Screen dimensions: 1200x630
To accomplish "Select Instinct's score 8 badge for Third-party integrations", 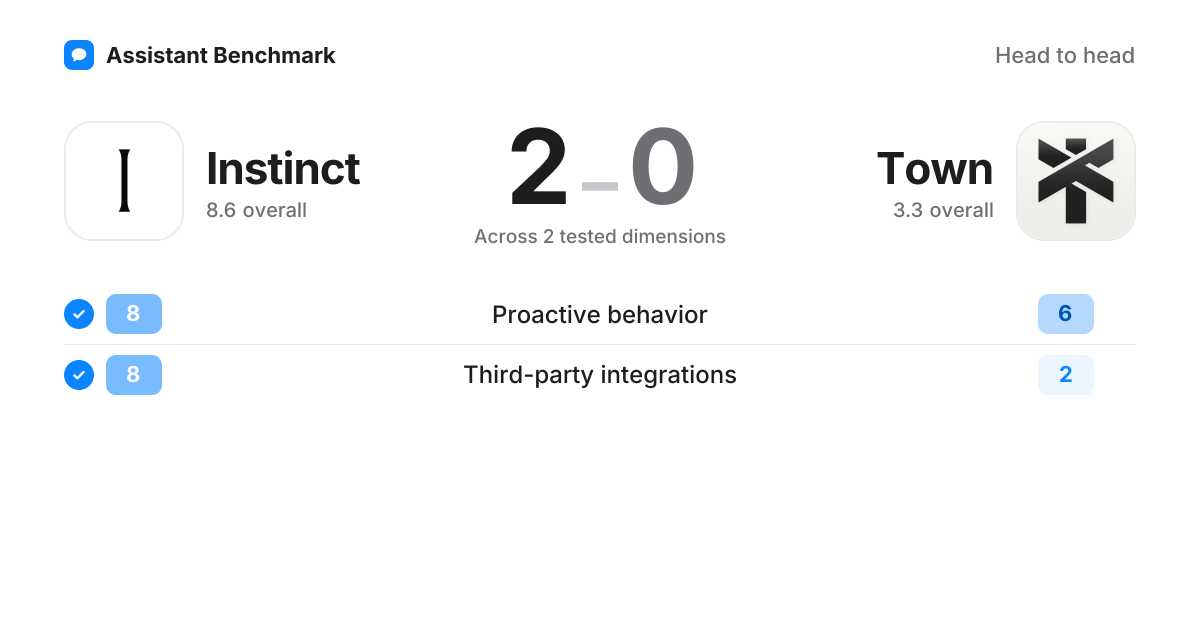I will [134, 375].
